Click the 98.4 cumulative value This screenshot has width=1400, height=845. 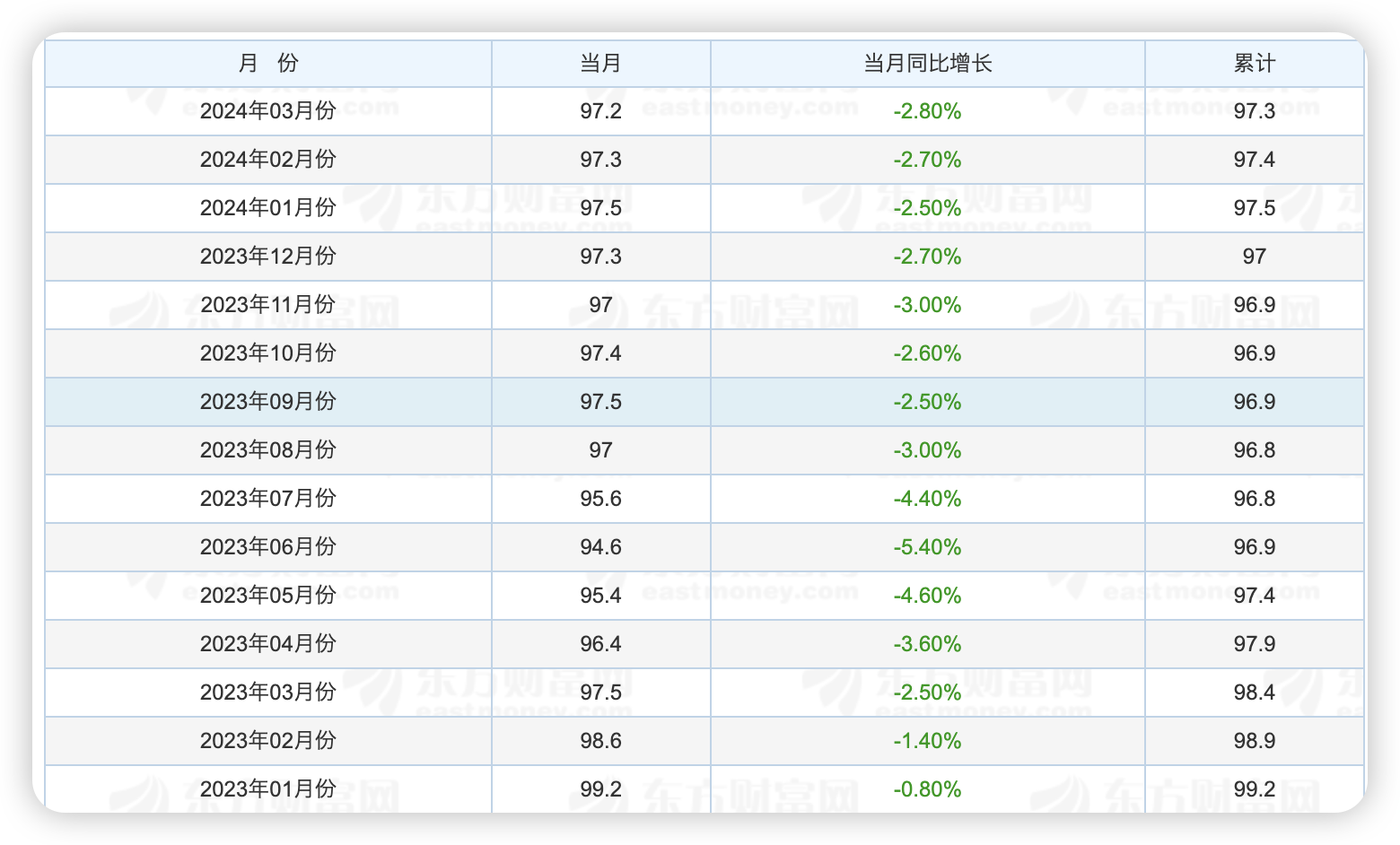[1254, 693]
